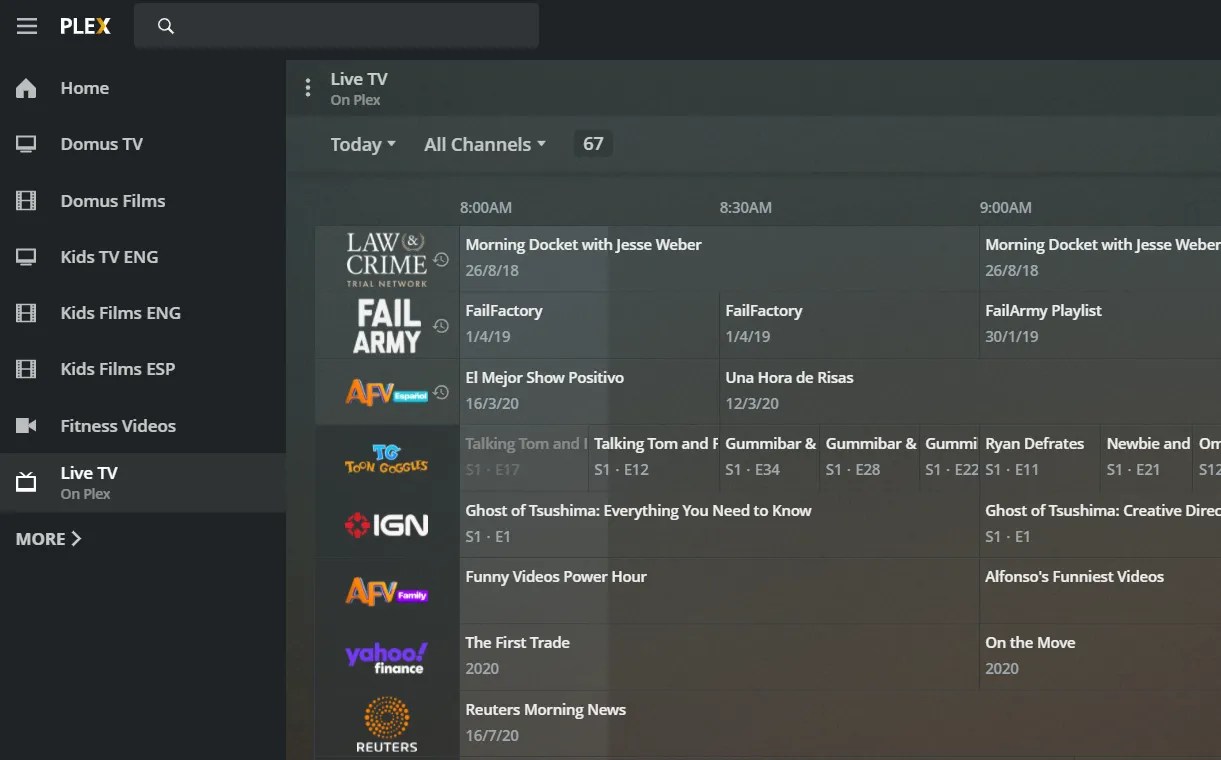This screenshot has width=1221, height=760.
Task: Click the Law & Crime channel logo
Action: pos(389,258)
